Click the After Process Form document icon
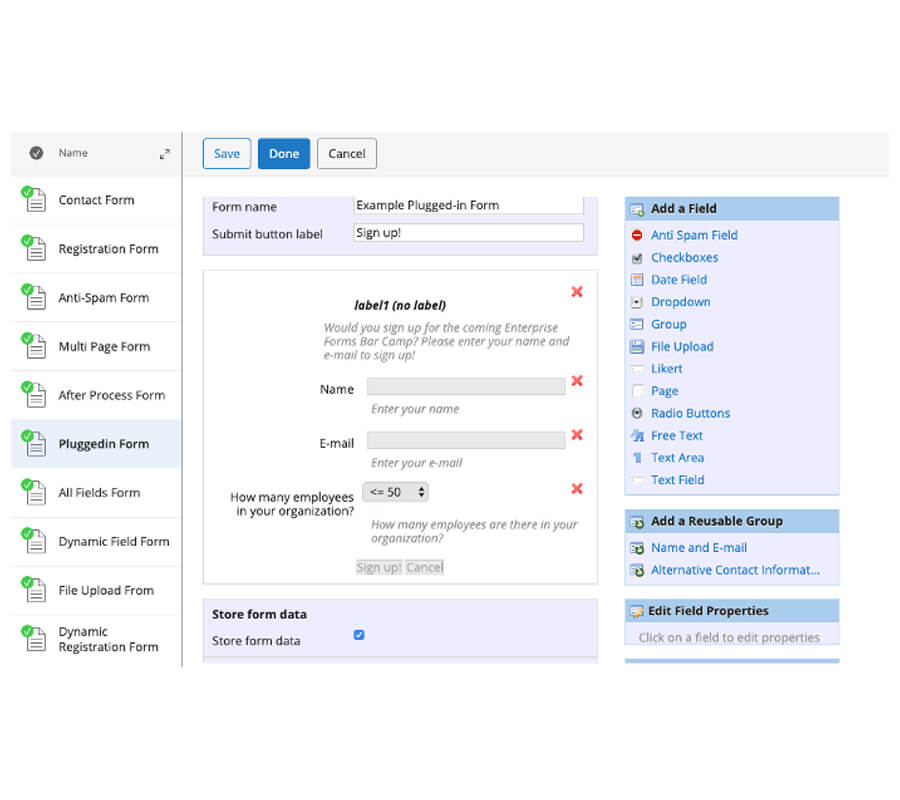 34,394
